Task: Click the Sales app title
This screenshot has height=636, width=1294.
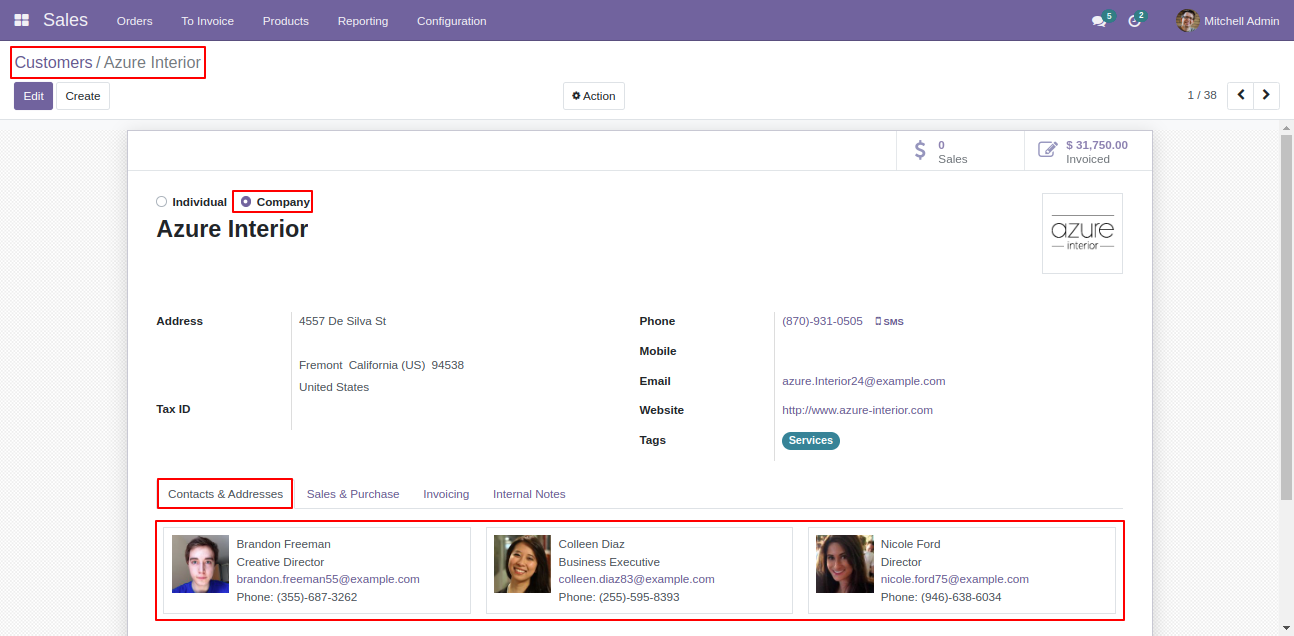Action: [66, 20]
